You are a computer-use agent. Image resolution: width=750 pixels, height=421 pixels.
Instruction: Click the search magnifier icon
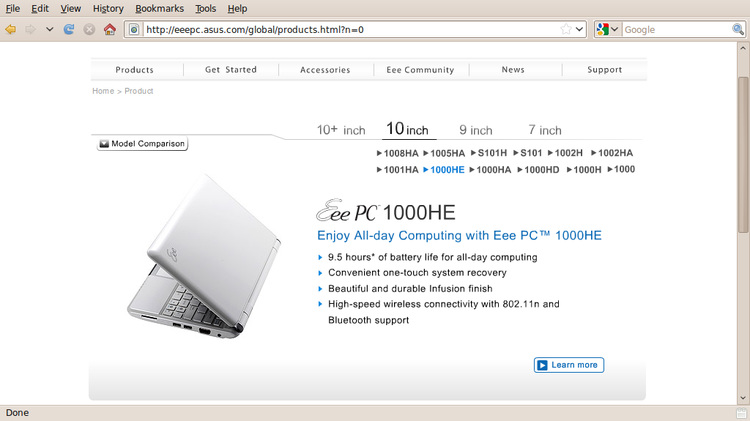(738, 29)
